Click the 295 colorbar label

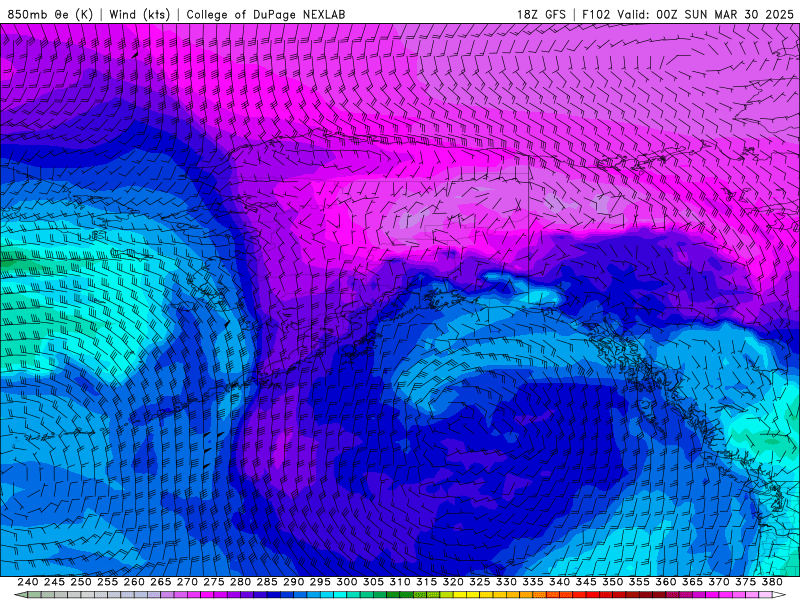(320, 582)
